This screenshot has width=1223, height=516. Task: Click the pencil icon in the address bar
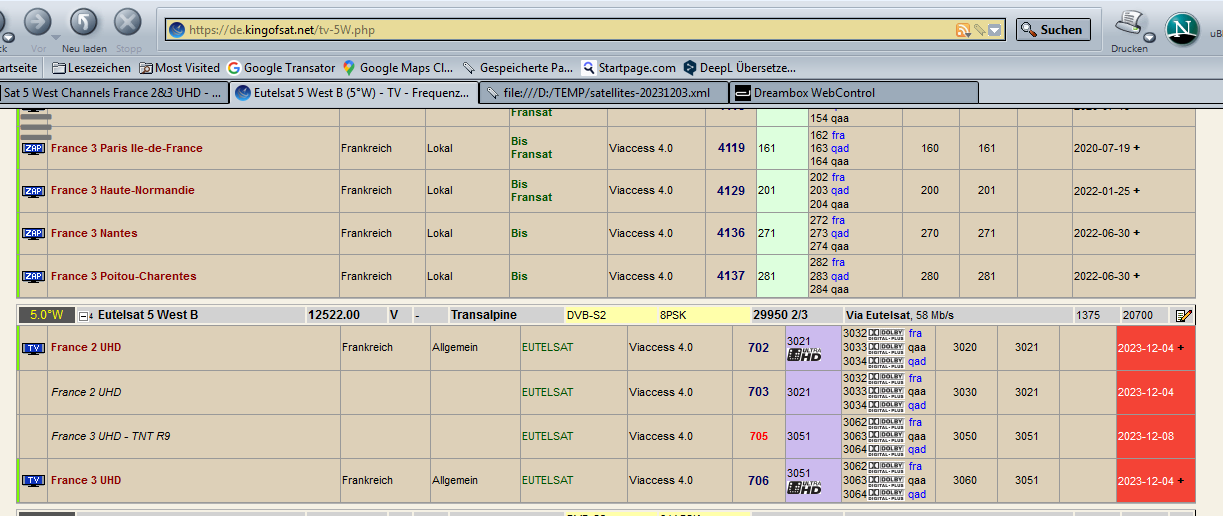pos(980,30)
